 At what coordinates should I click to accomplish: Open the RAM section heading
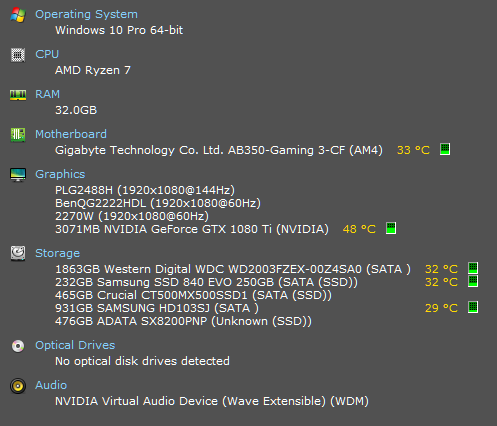48,94
